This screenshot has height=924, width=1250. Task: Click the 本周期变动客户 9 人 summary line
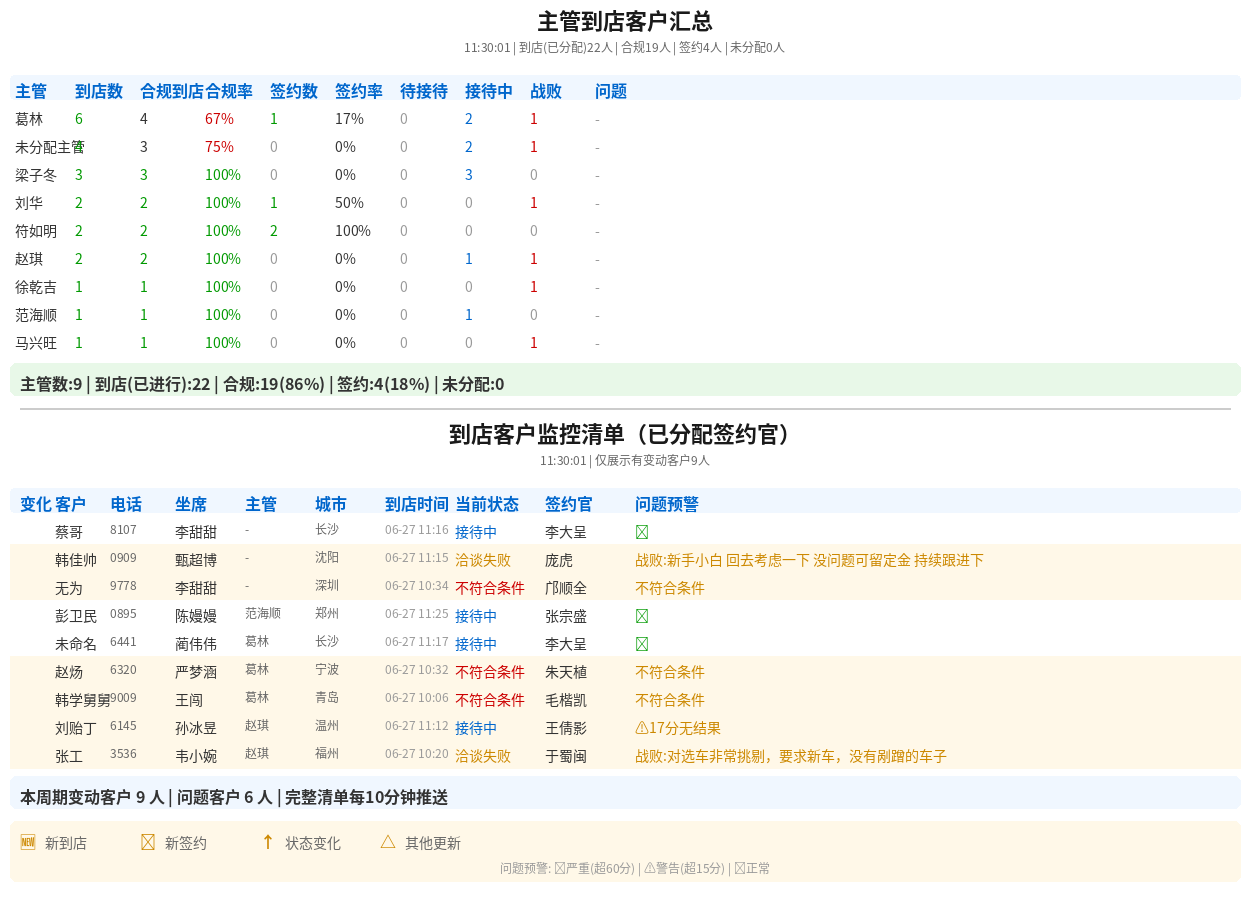234,797
